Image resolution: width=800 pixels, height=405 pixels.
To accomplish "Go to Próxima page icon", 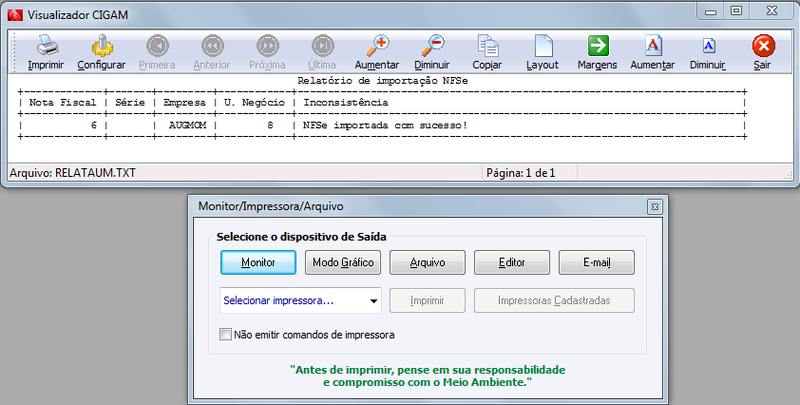I will (267, 46).
